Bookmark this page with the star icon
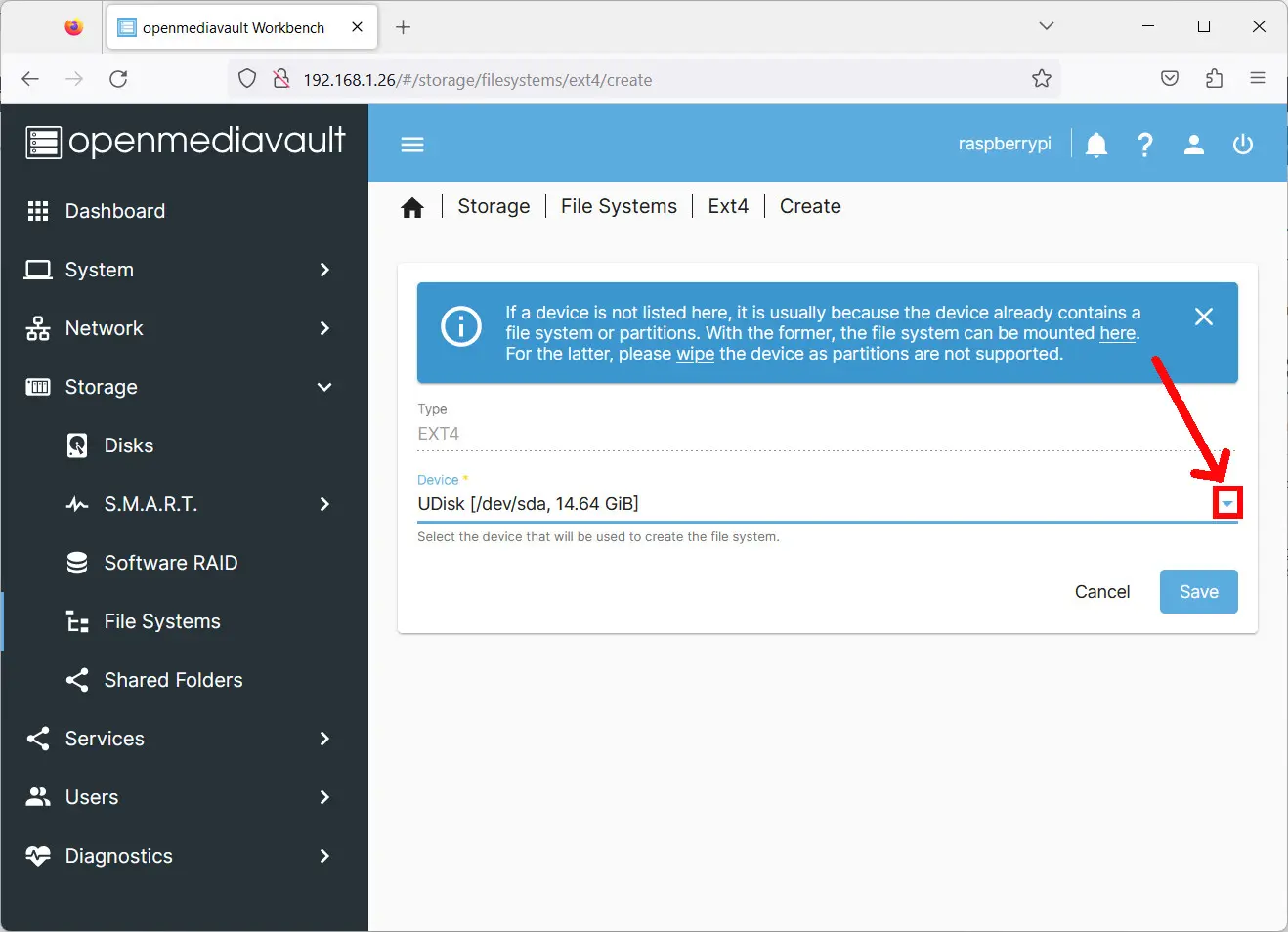 pos(1041,79)
